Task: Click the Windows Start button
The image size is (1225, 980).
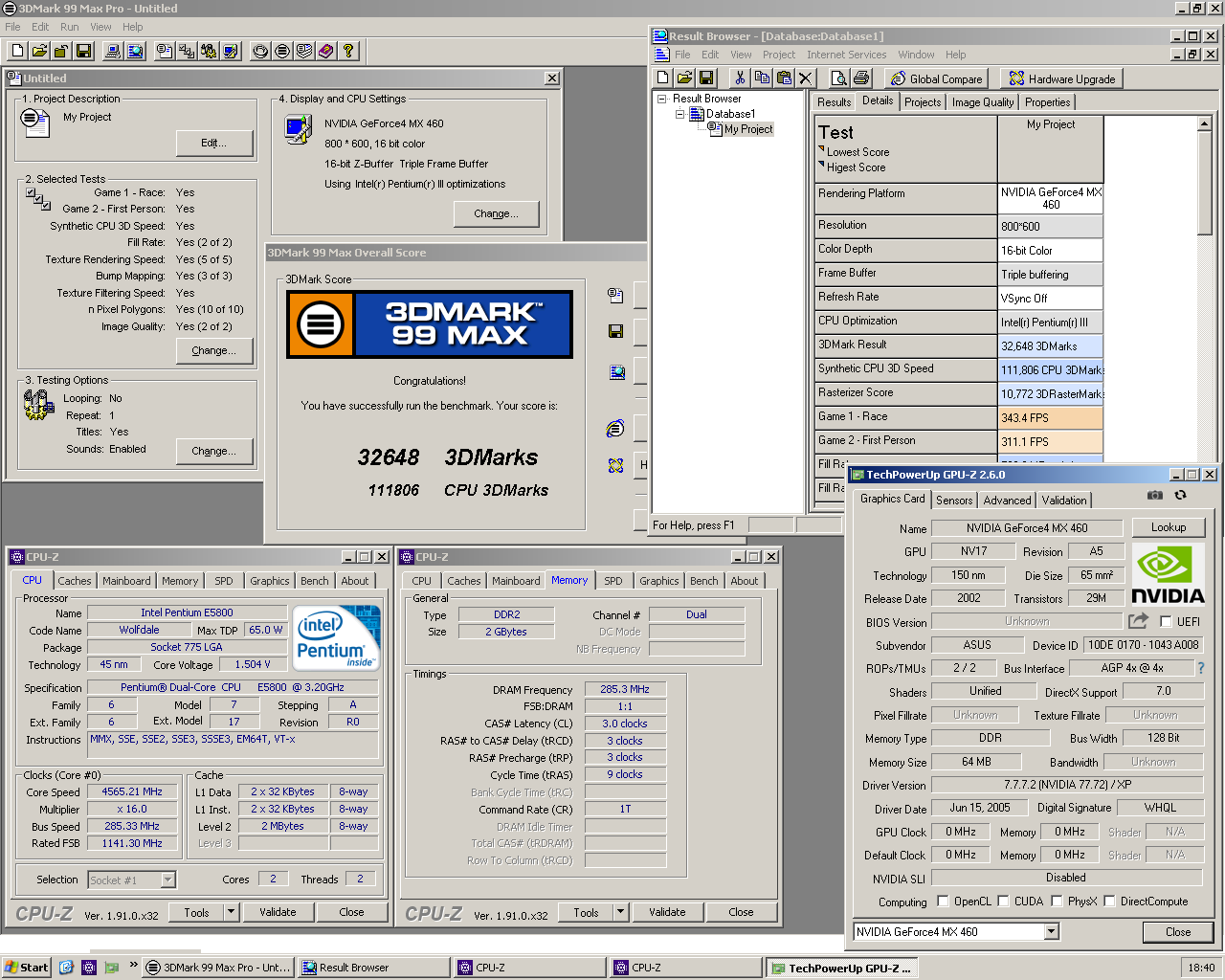Action: (x=27, y=968)
